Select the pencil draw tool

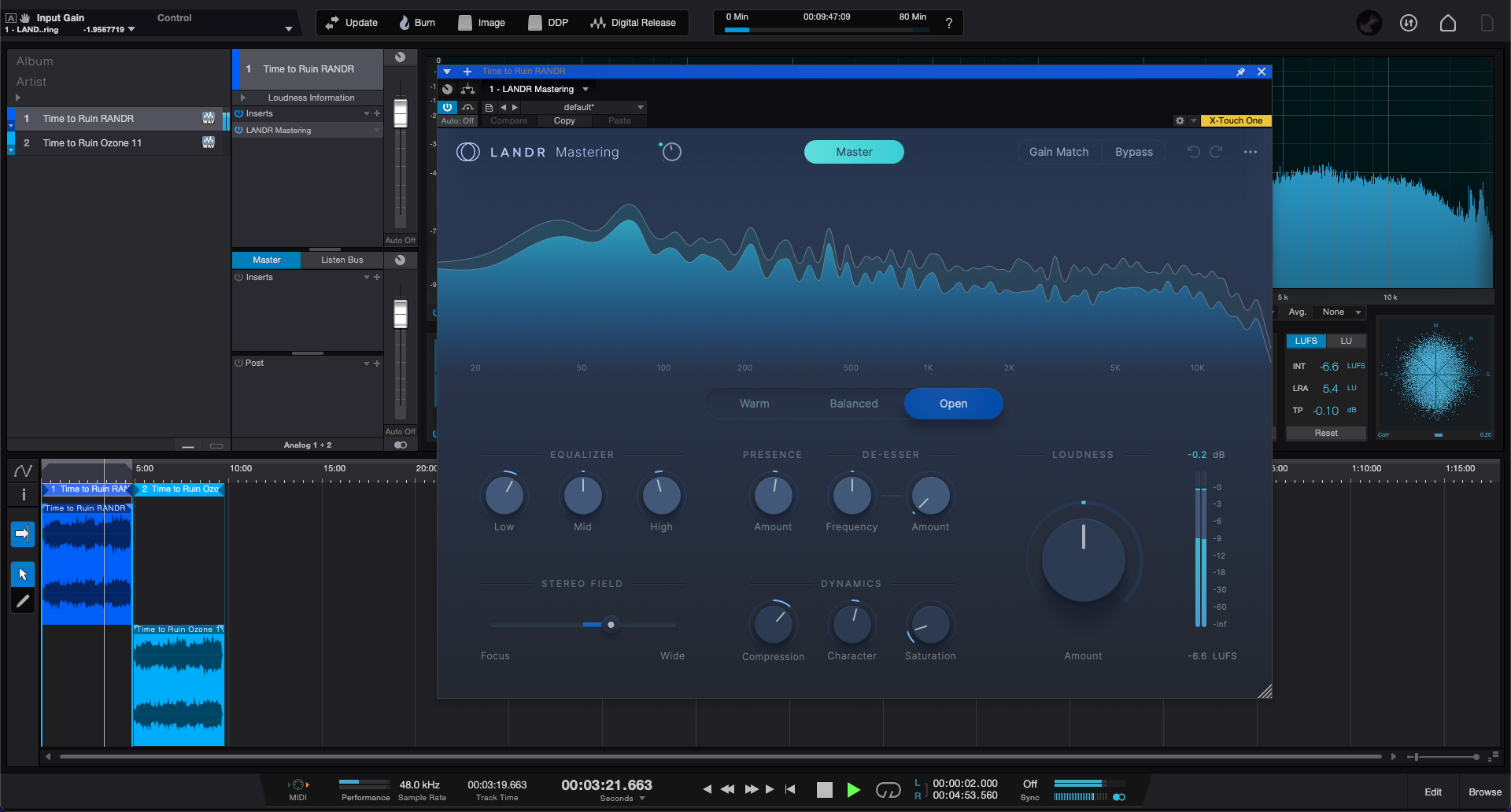(x=23, y=602)
